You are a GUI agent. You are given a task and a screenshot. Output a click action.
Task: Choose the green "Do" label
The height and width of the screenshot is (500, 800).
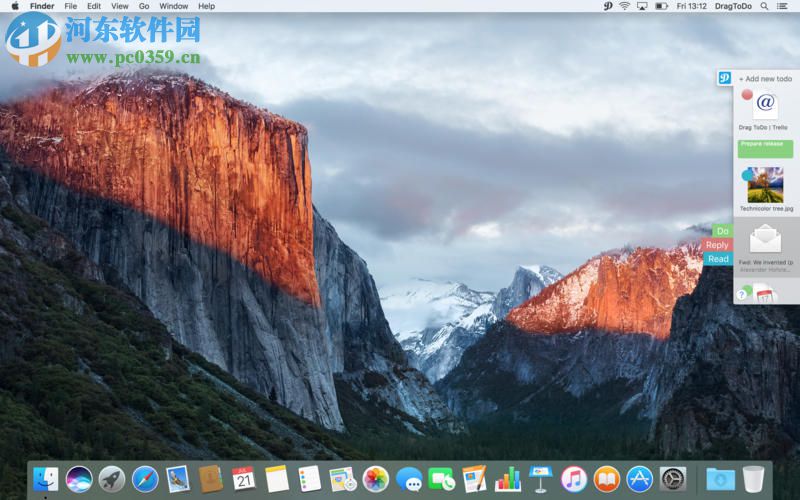(x=722, y=231)
